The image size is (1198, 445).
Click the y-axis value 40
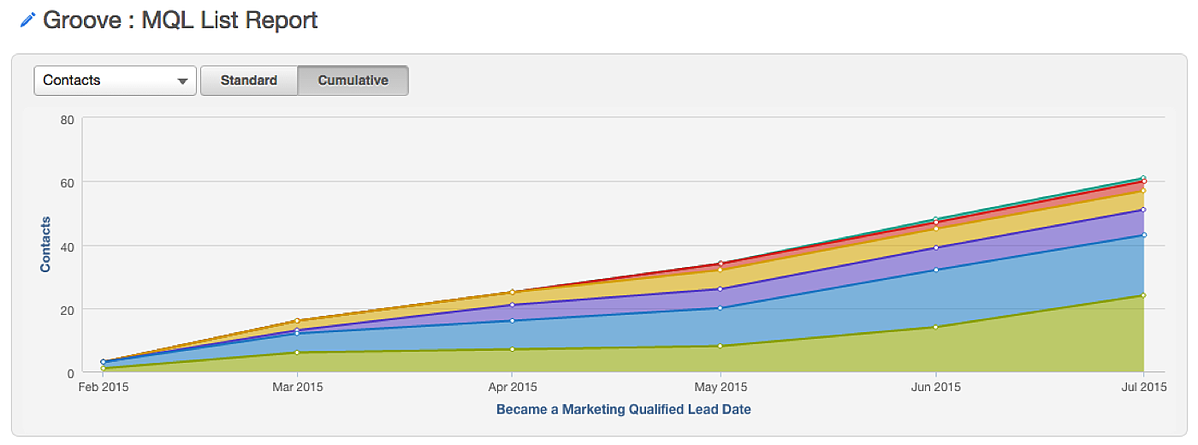pyautogui.click(x=66, y=245)
